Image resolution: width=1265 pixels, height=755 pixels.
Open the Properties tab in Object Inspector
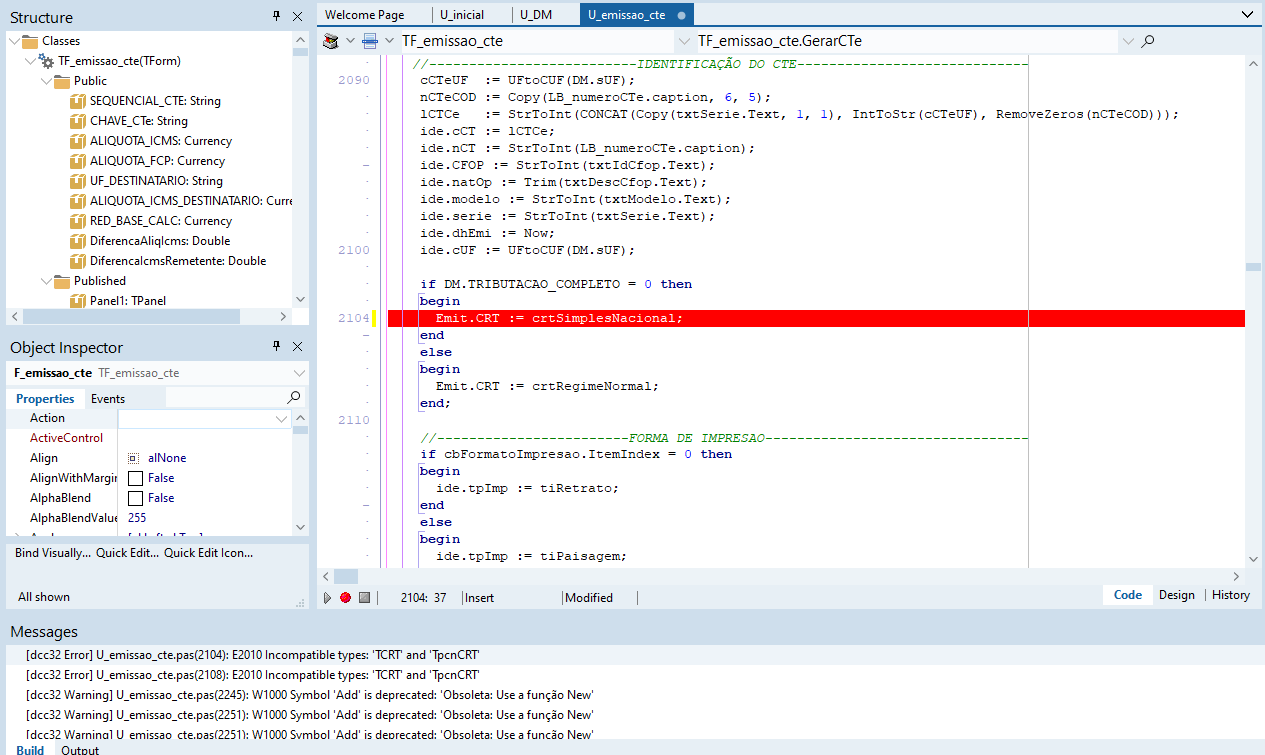point(45,399)
